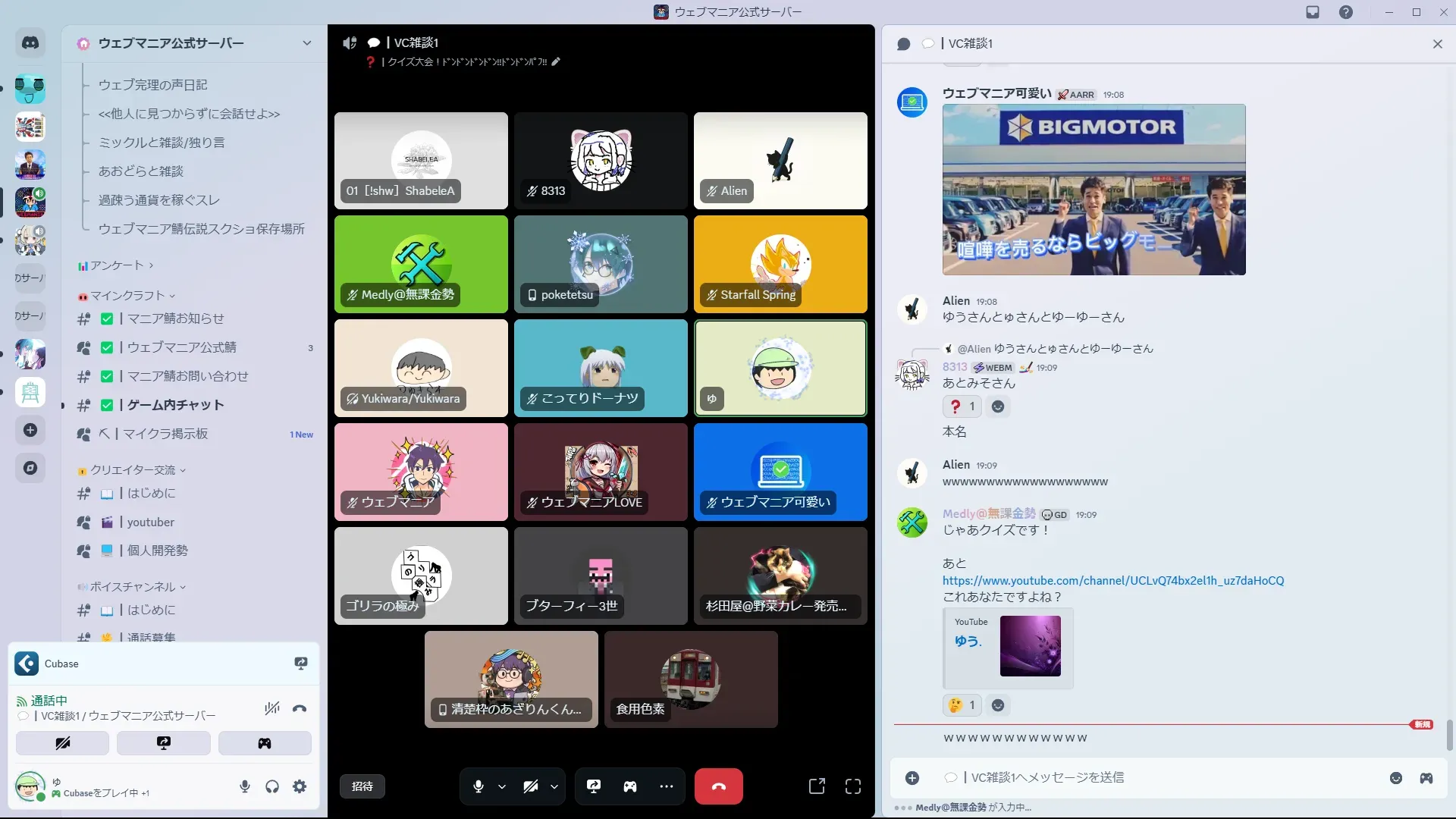1456x819 pixels.
Task: Open the screen share control
Action: coord(594,786)
